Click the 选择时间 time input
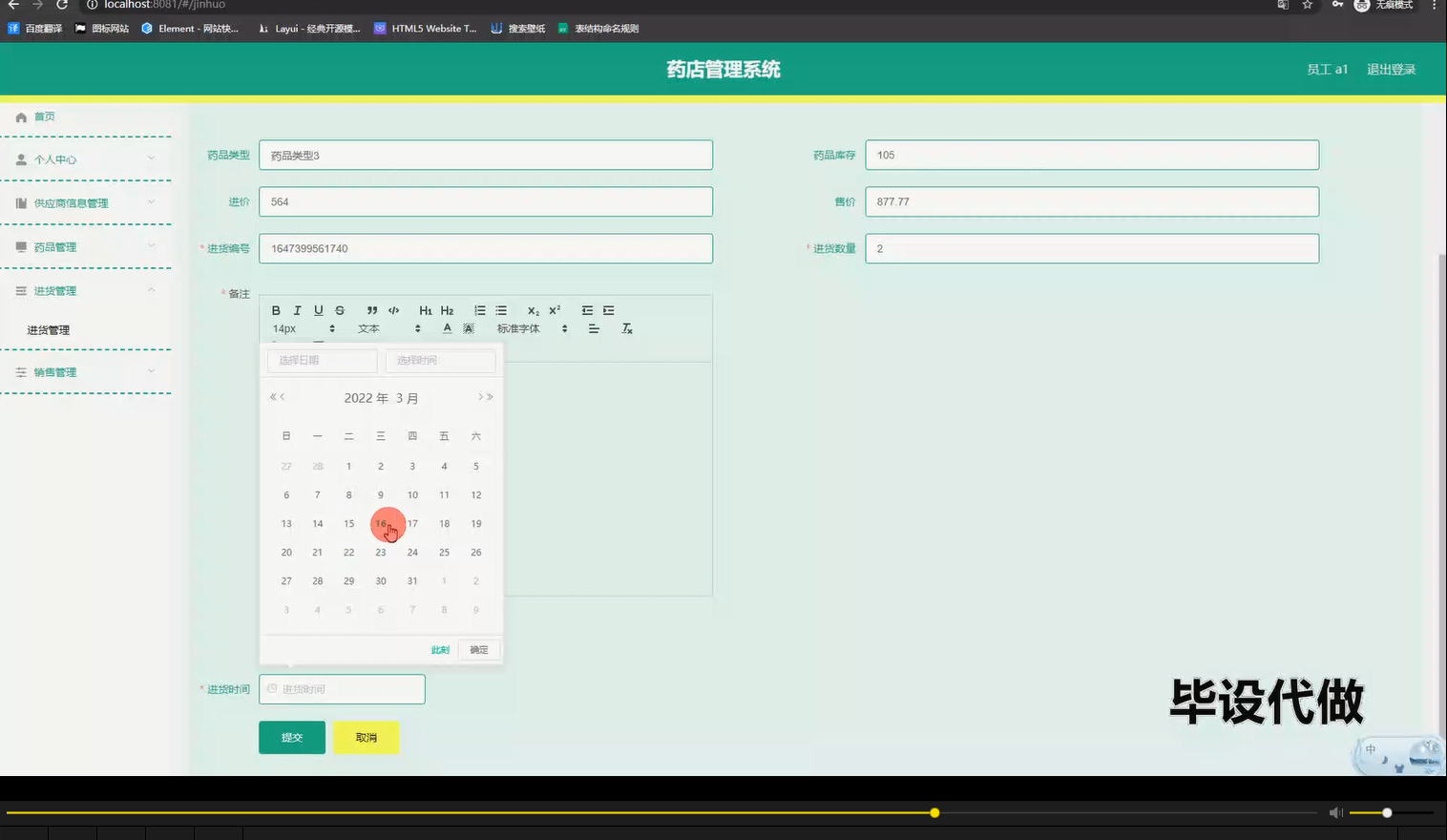1447x840 pixels. tap(440, 360)
